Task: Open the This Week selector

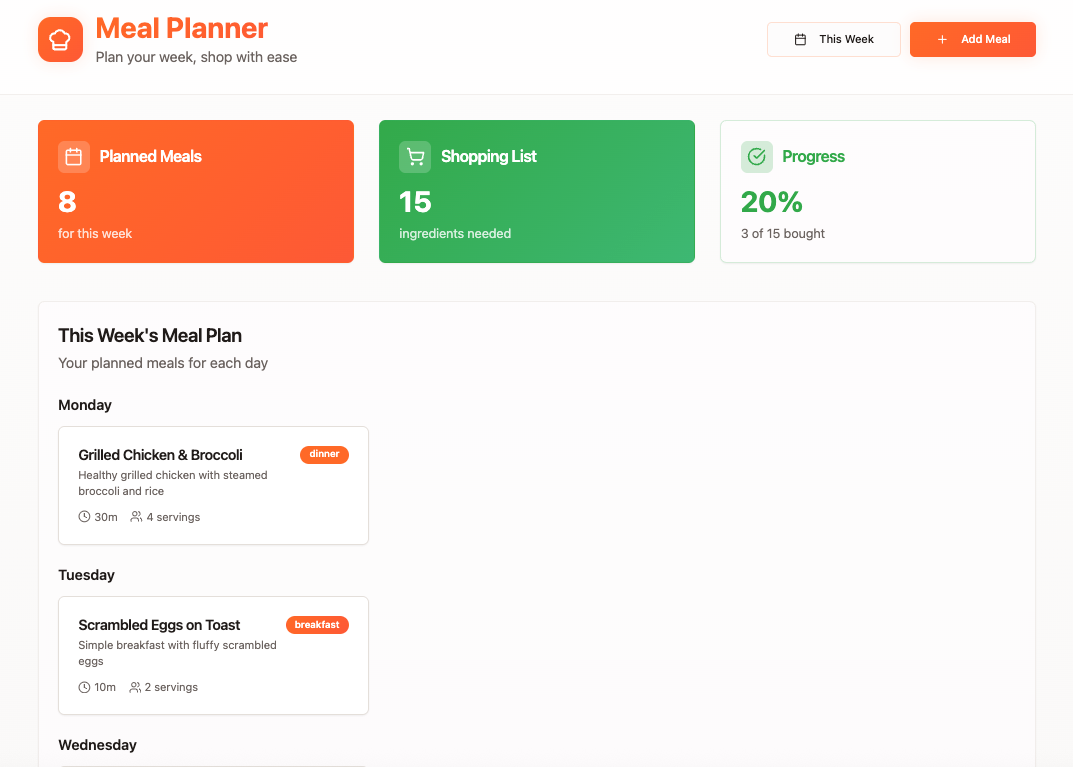Action: (833, 39)
